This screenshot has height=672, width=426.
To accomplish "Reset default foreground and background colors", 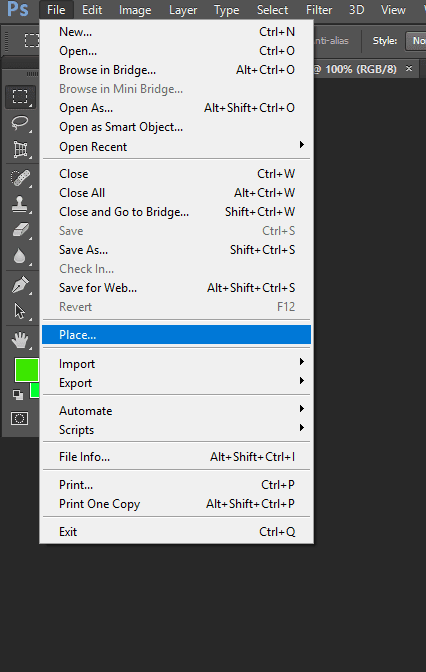I will (18, 395).
